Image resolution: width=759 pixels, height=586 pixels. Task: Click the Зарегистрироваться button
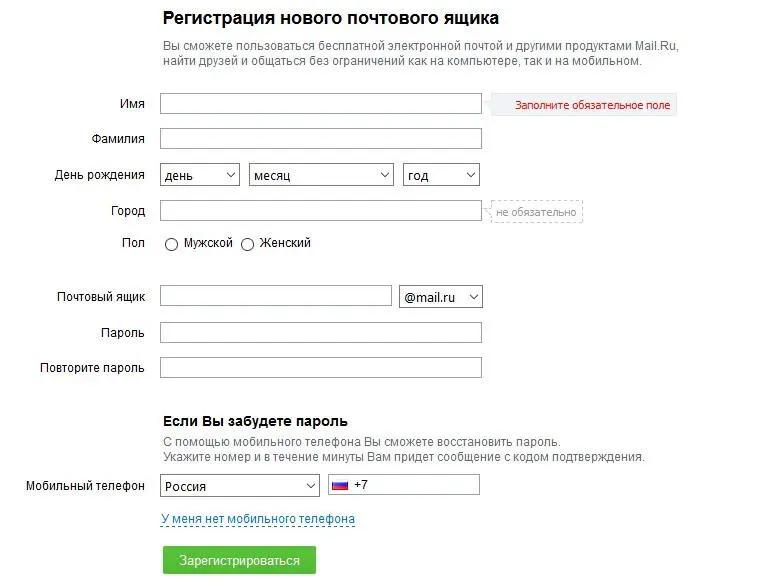click(239, 560)
